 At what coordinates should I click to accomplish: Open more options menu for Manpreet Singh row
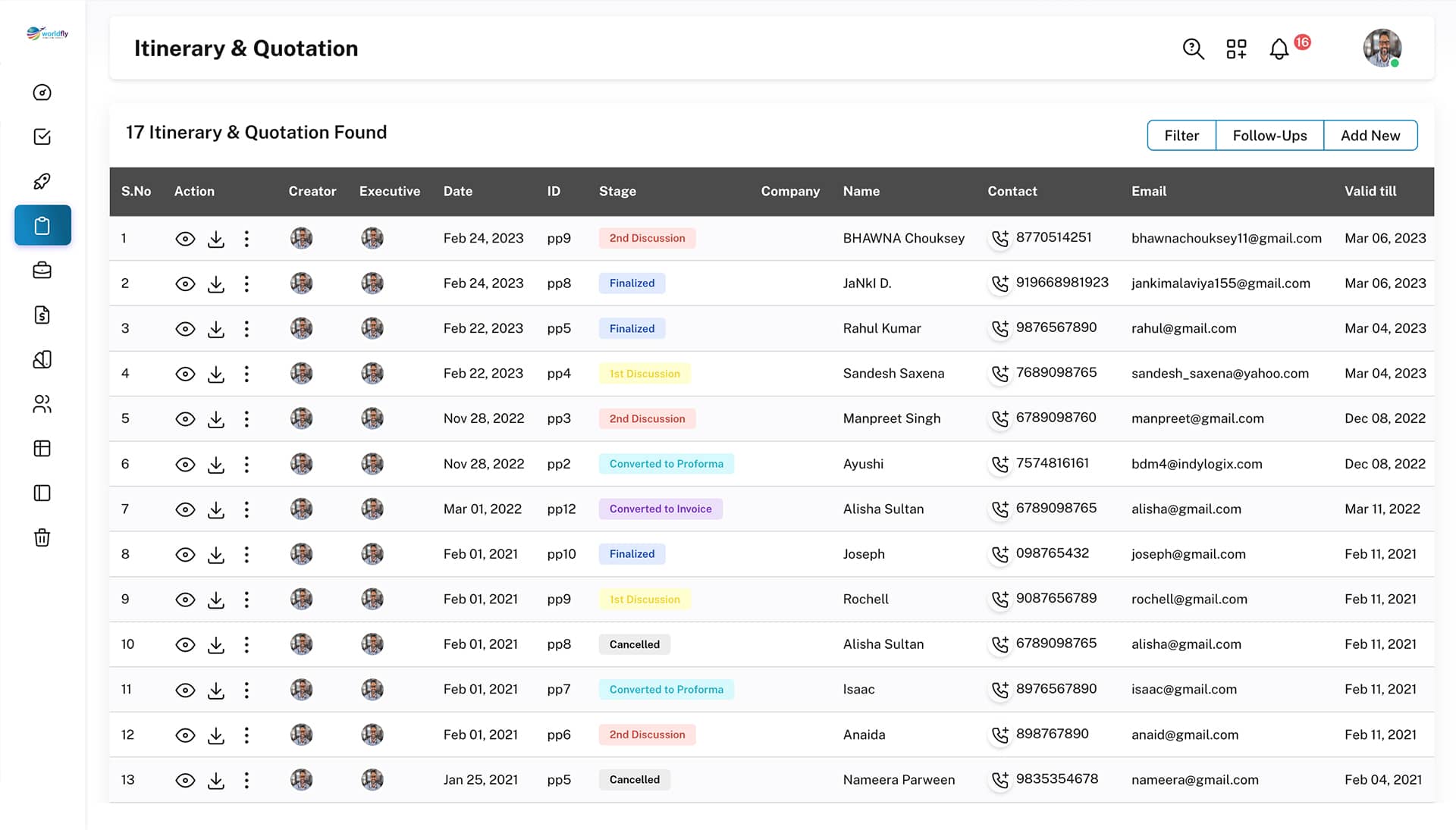pos(246,419)
